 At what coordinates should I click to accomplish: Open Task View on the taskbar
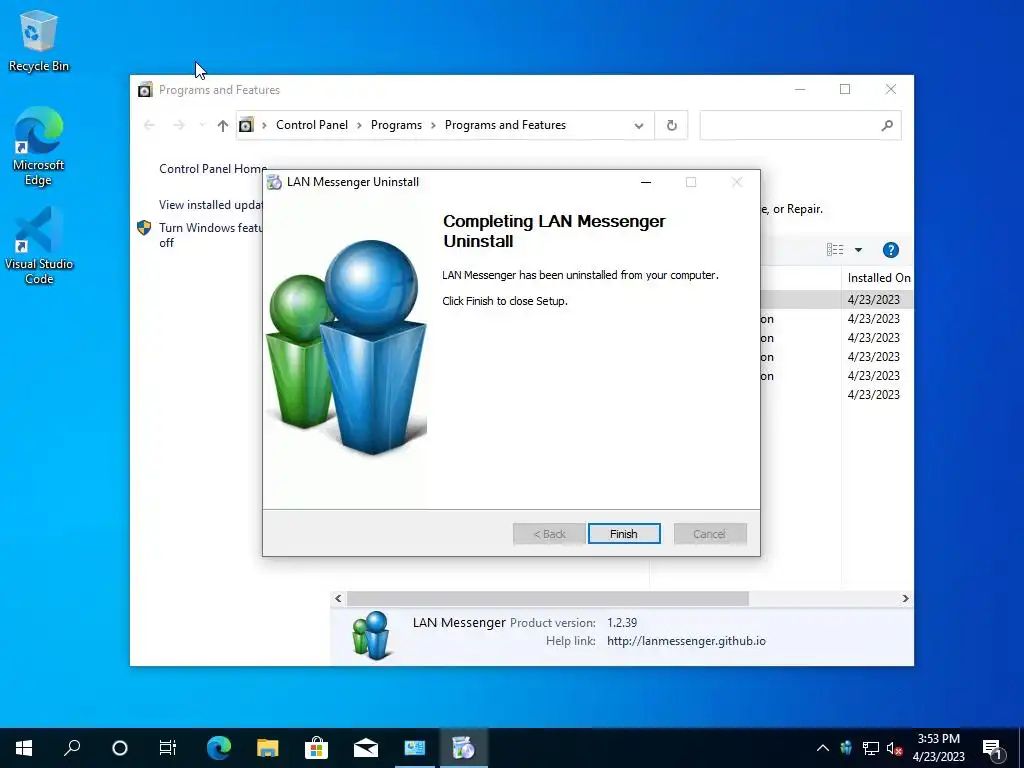168,748
